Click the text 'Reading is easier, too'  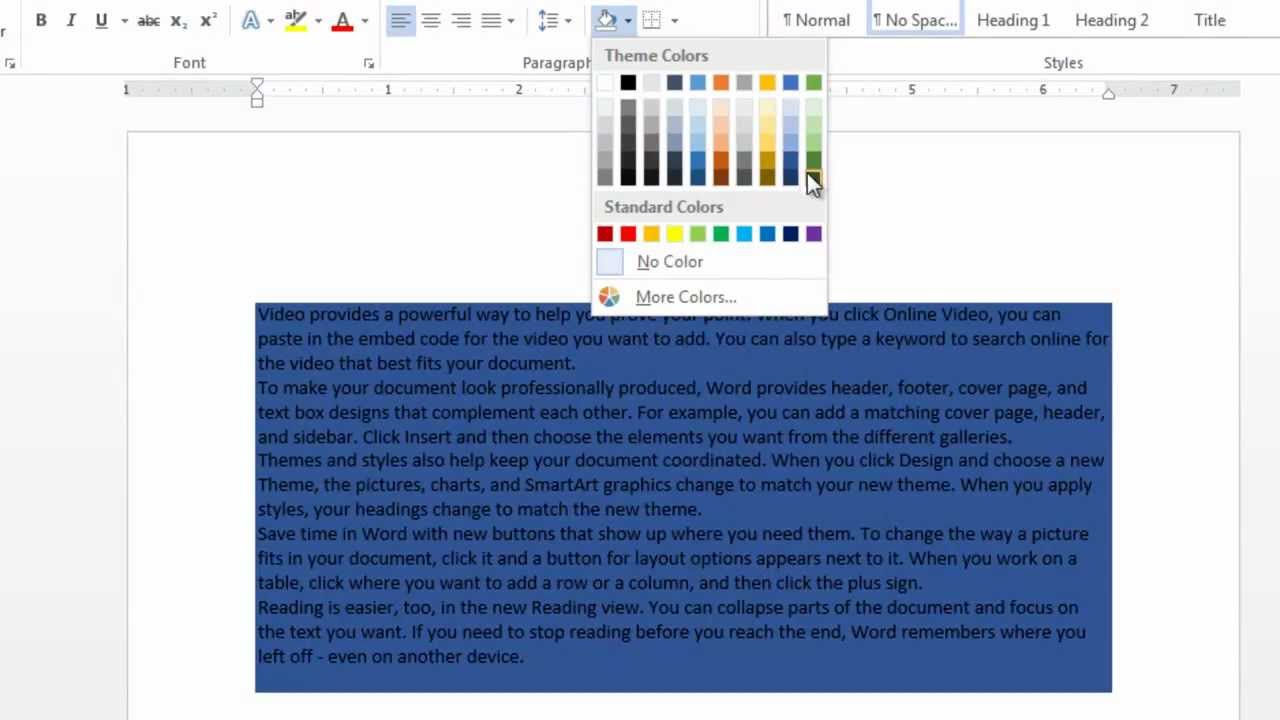click(344, 608)
